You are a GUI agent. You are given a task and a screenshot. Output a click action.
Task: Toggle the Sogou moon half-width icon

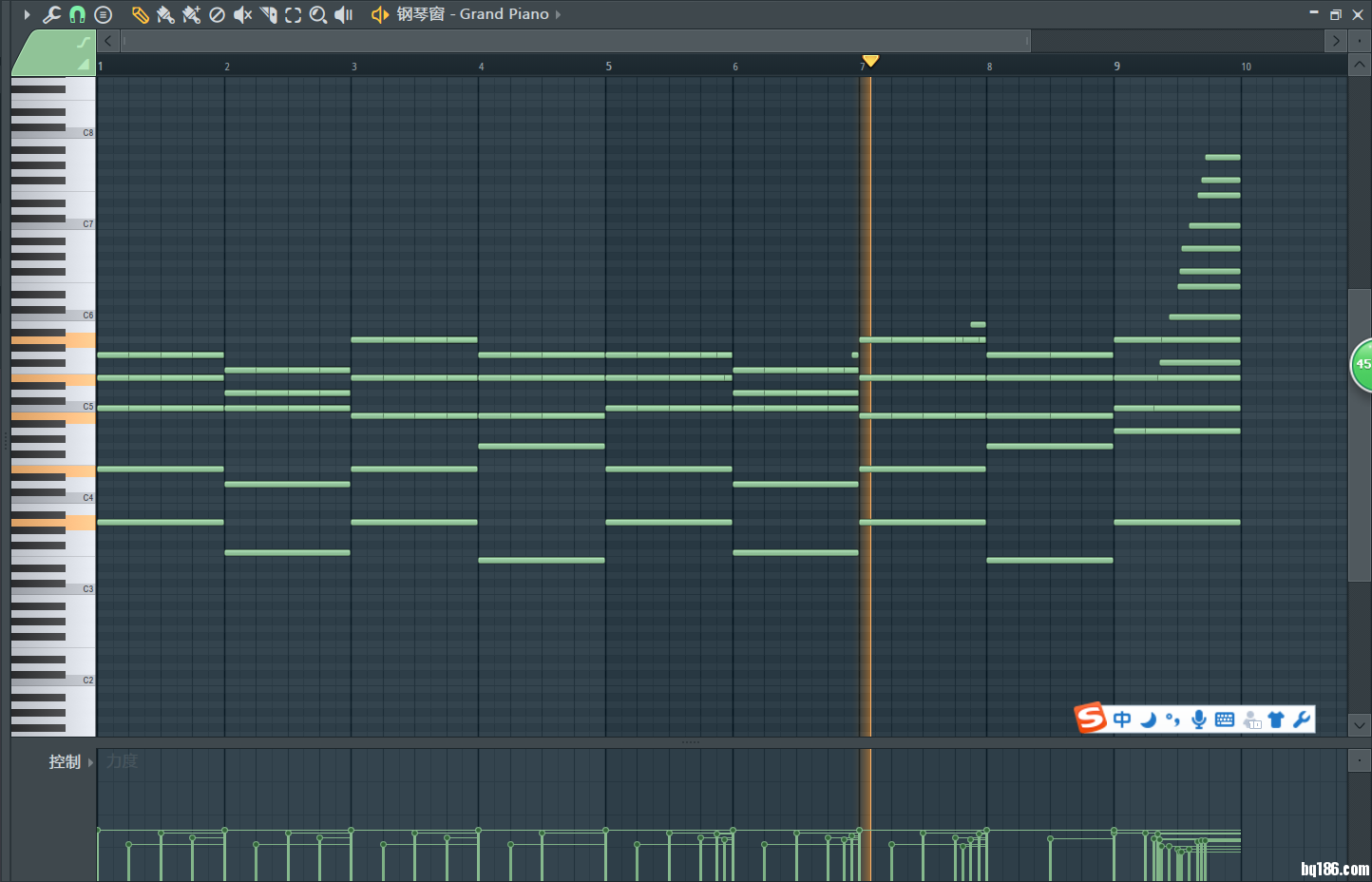[1148, 719]
